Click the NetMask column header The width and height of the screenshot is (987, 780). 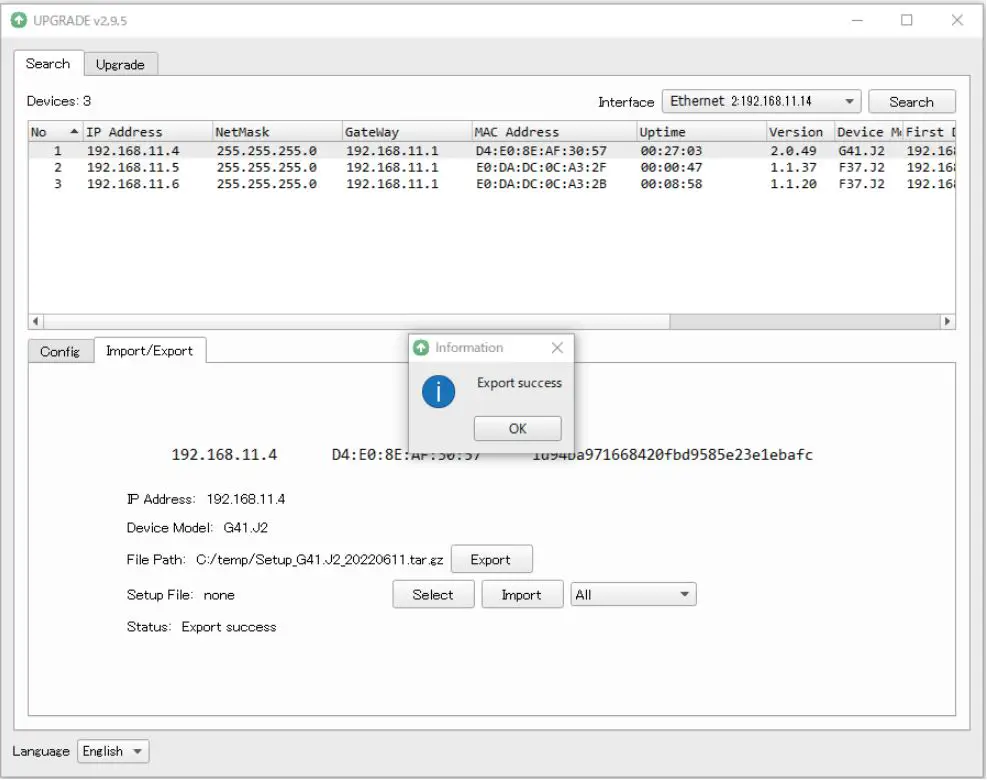(278, 132)
